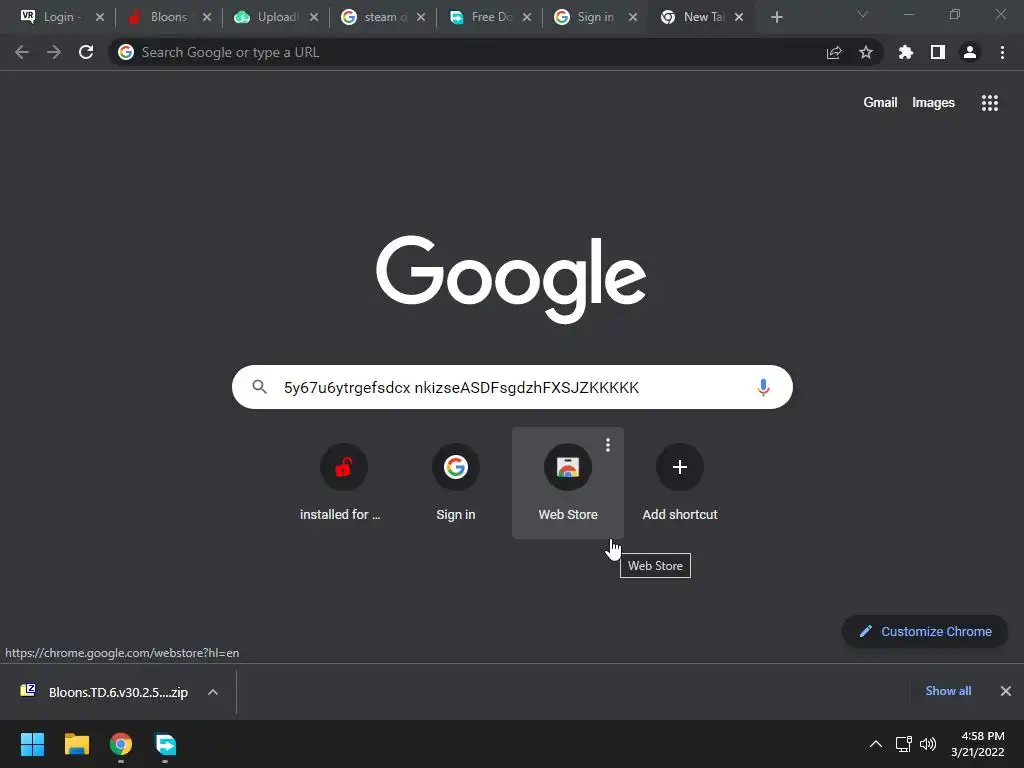Start voice search with microphone icon
Image resolution: width=1024 pixels, height=768 pixels.
[x=763, y=387]
